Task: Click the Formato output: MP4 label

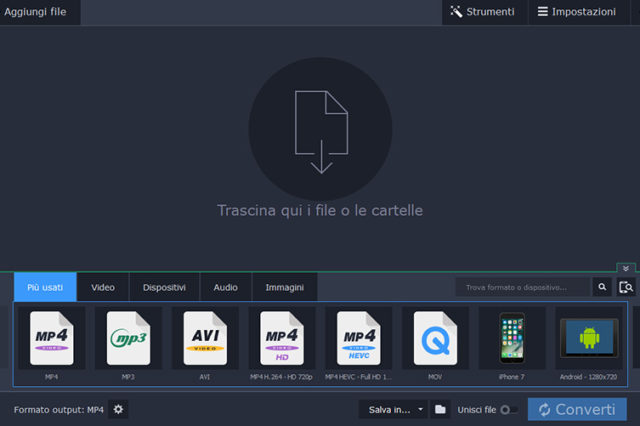Action: pyautogui.click(x=59, y=410)
